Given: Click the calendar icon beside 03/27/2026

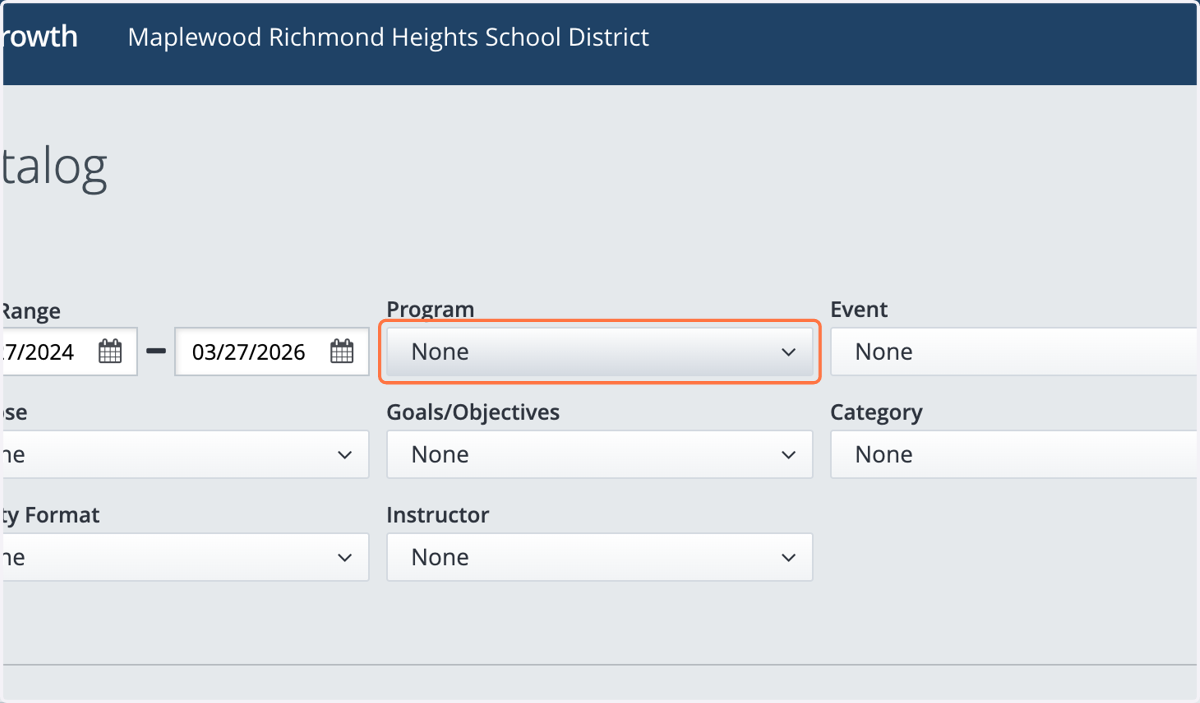Looking at the screenshot, I should [342, 352].
